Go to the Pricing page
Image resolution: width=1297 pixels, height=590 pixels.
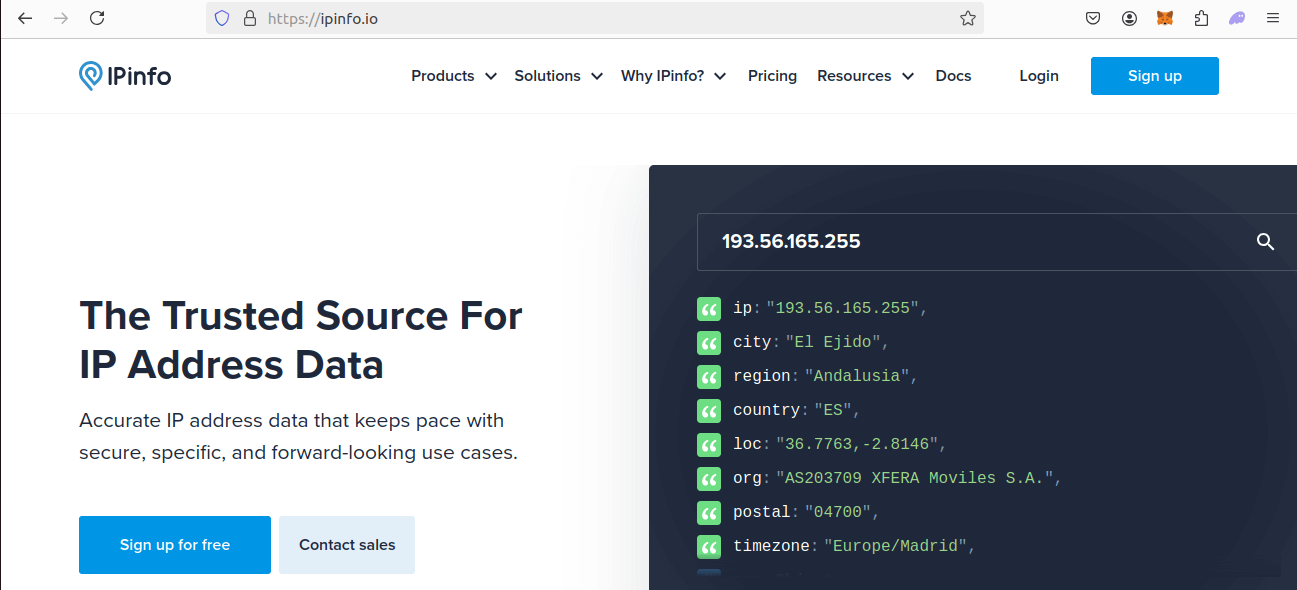pos(772,76)
